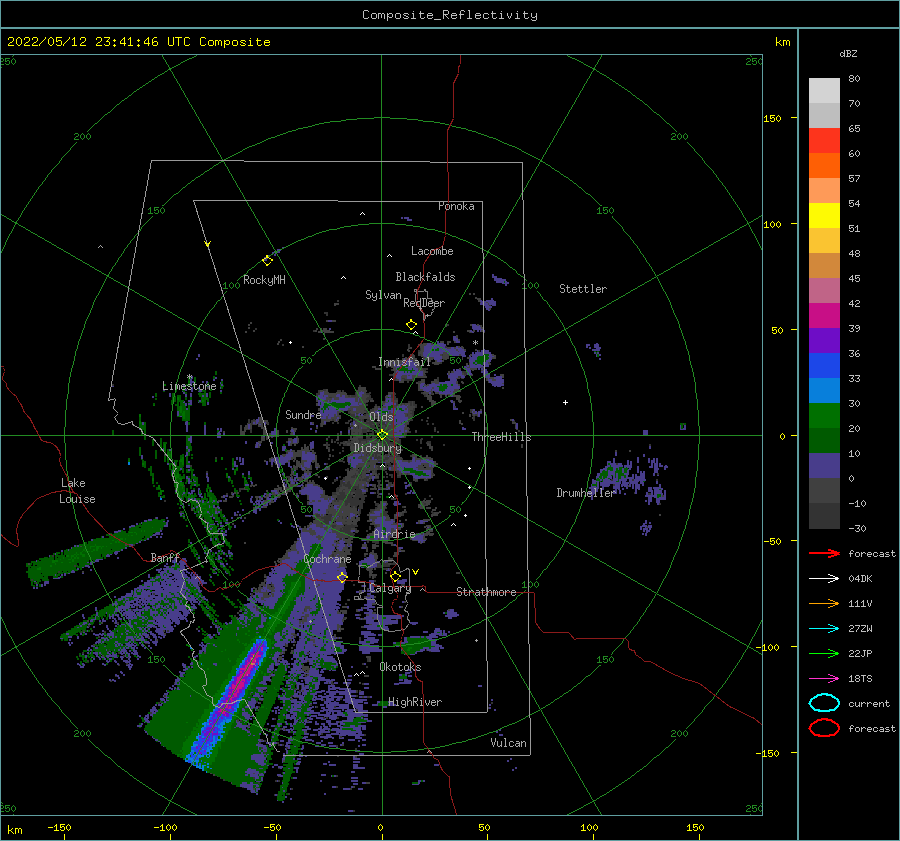Screen dimensions: 900x841
Task: Select the Okotoks label
Action: click(x=400, y=667)
